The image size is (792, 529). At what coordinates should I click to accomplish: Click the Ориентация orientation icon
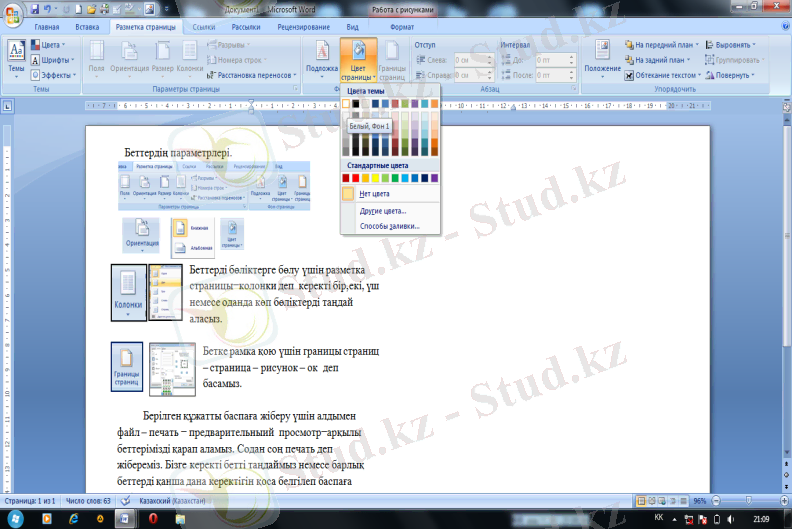pyautogui.click(x=130, y=56)
